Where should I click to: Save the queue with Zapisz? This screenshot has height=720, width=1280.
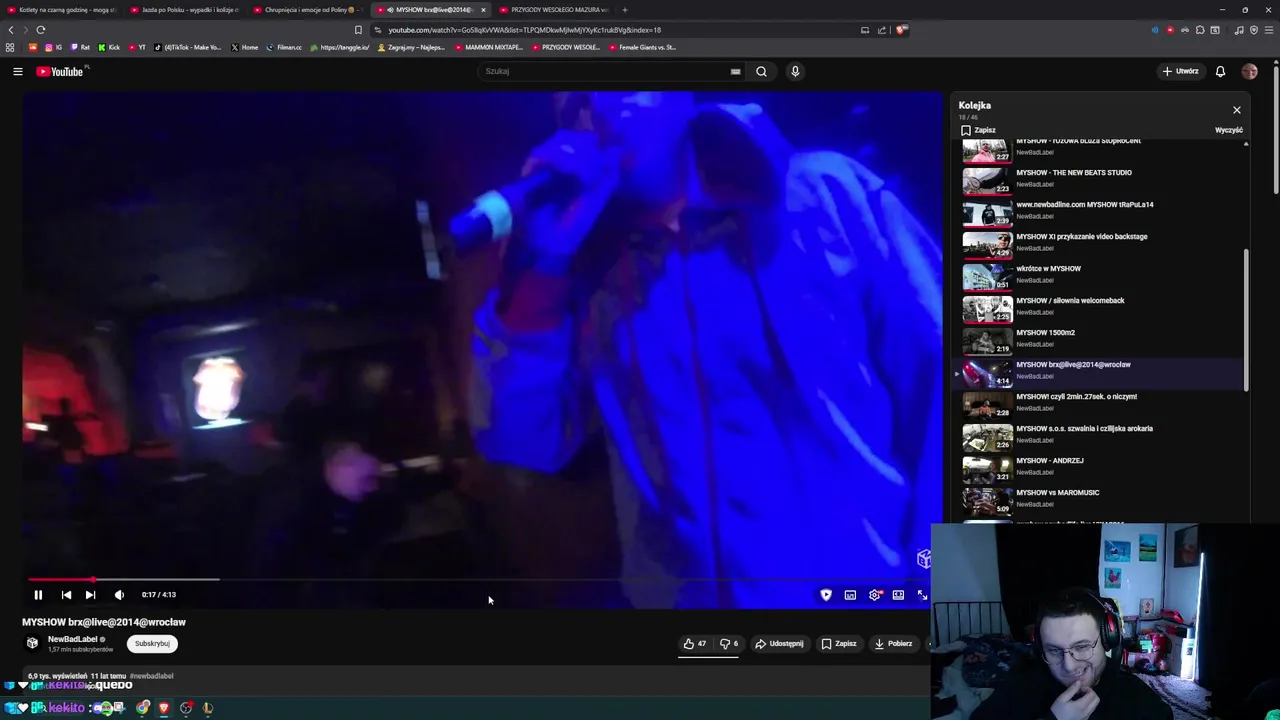[x=978, y=130]
